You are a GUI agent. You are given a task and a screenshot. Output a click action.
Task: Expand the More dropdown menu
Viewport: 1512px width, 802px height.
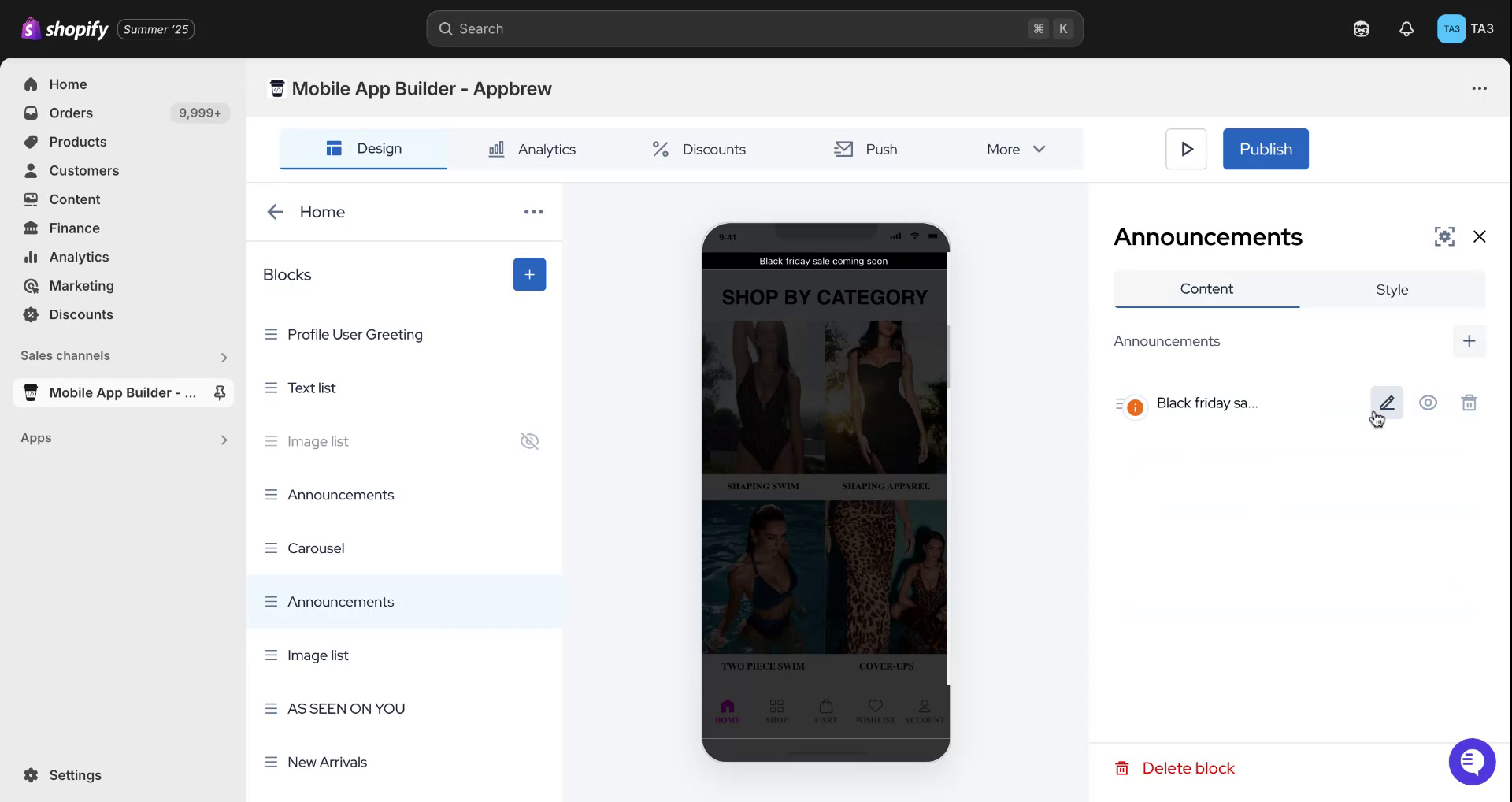click(1016, 149)
